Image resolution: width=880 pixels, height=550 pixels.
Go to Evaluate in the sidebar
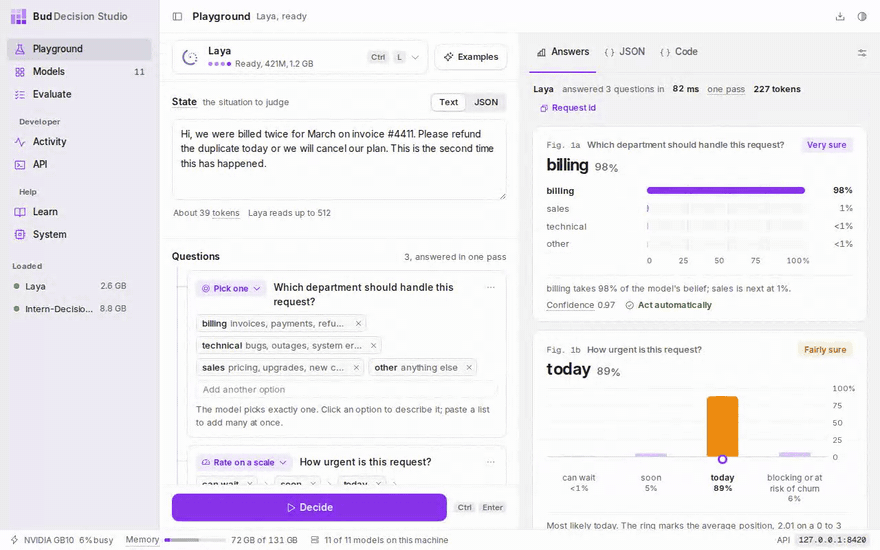79,94
